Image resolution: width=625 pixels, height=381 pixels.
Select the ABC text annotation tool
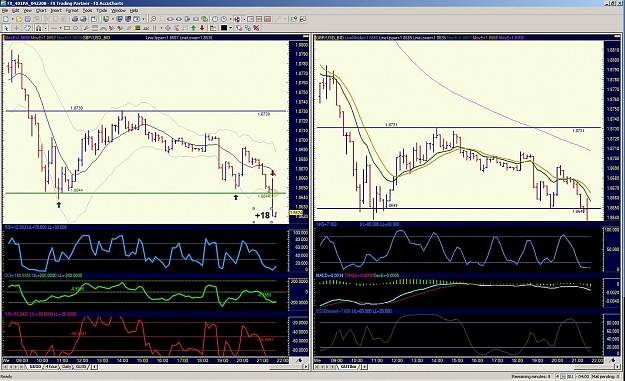click(146, 28)
